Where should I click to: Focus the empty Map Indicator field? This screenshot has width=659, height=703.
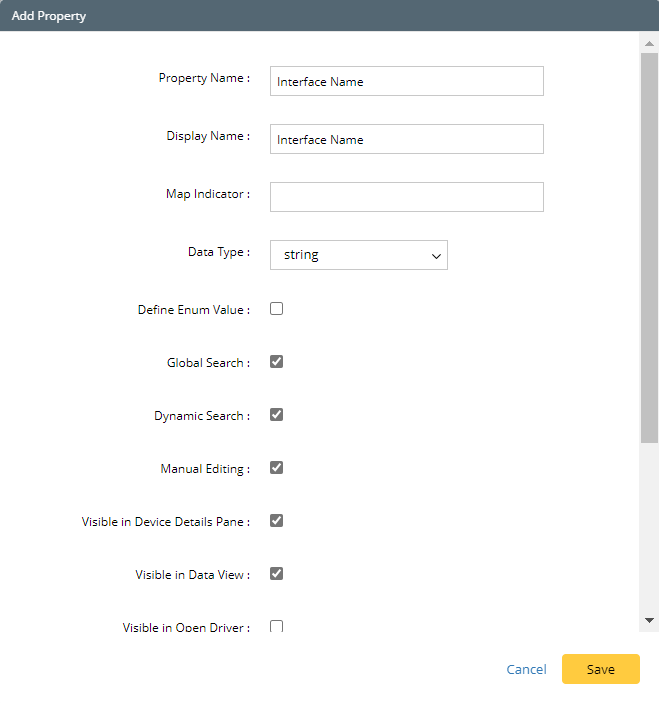406,197
